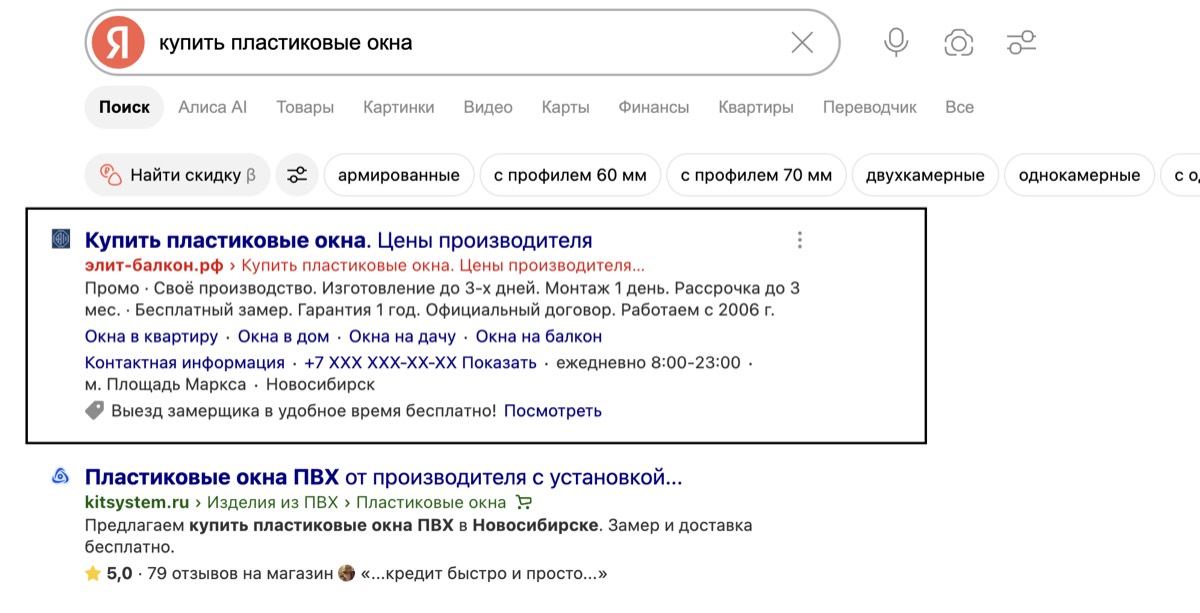Select the Поиск tab
This screenshot has width=1200, height=613.
click(124, 107)
